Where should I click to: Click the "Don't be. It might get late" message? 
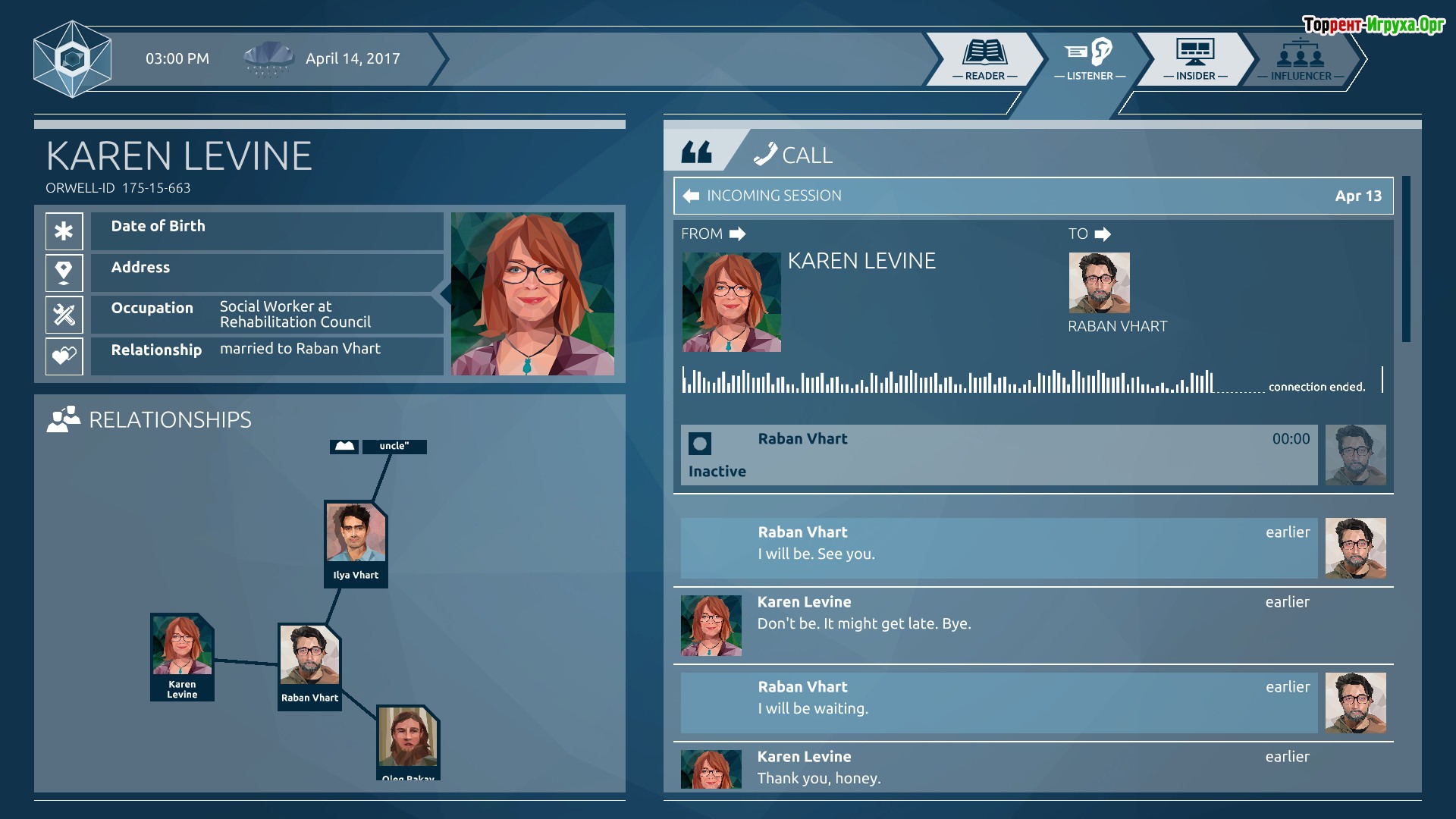click(864, 623)
